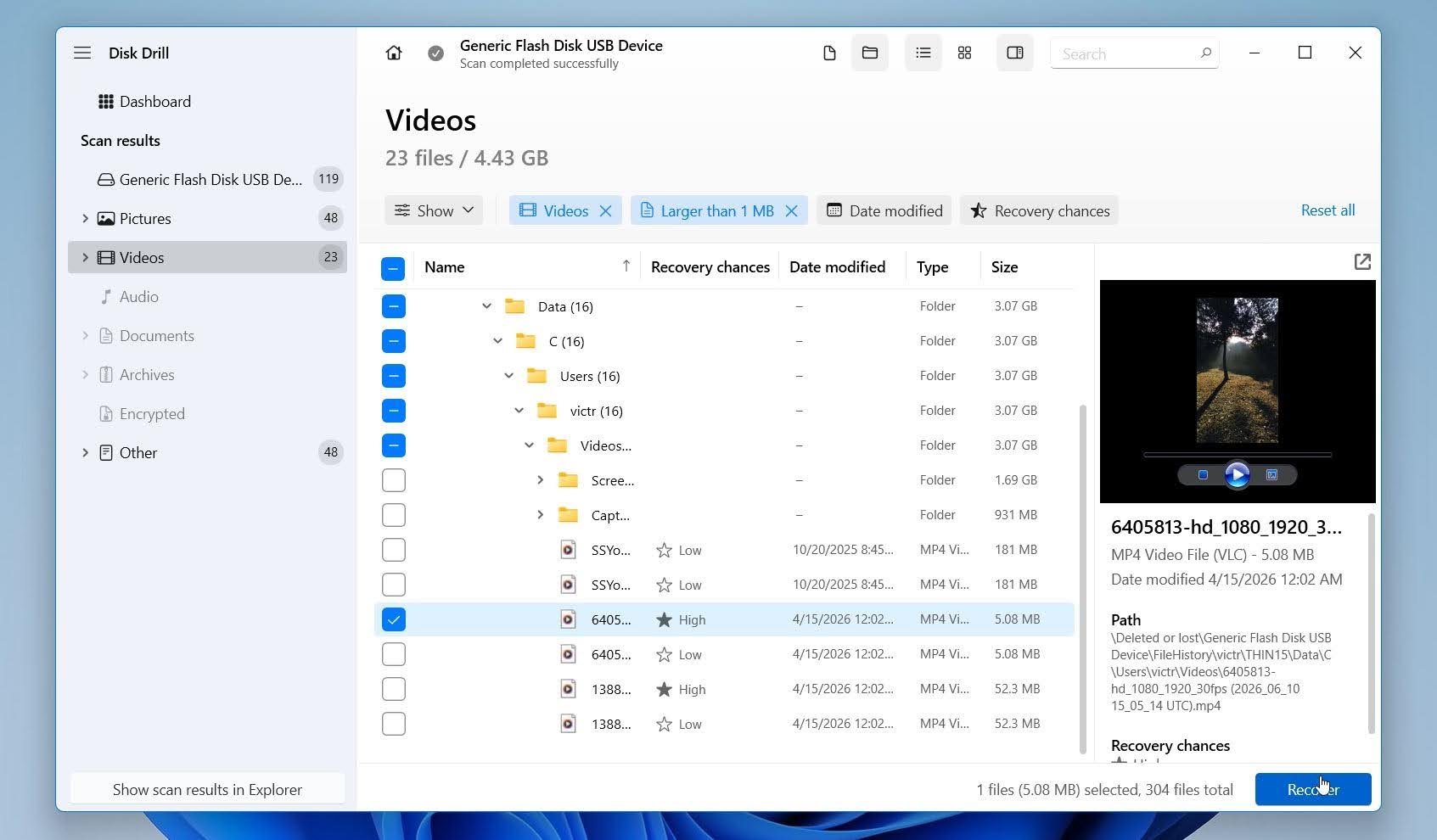1437x840 pixels.
Task: Toggle the select-all checkbox in header
Action: 393,269
